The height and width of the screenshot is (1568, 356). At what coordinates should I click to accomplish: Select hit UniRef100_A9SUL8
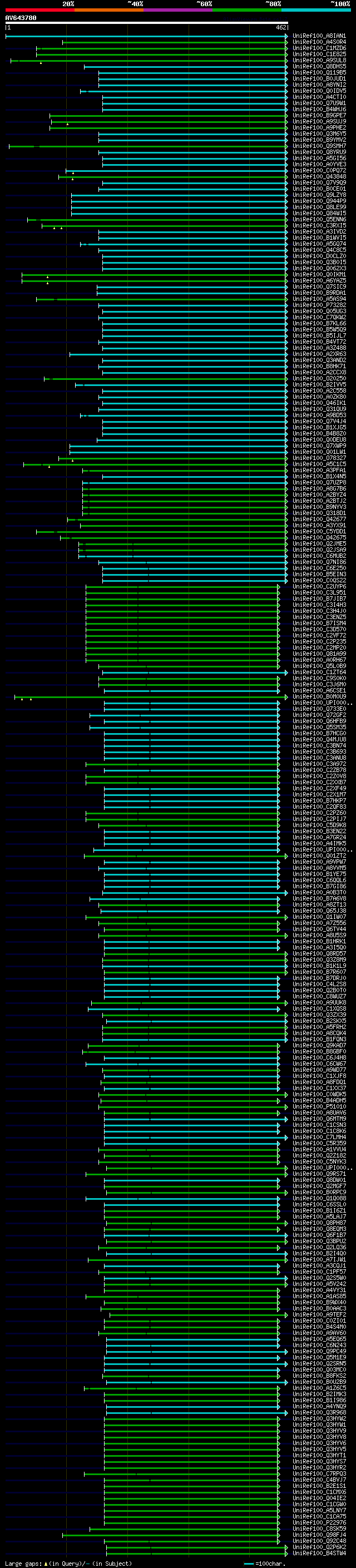point(319,60)
